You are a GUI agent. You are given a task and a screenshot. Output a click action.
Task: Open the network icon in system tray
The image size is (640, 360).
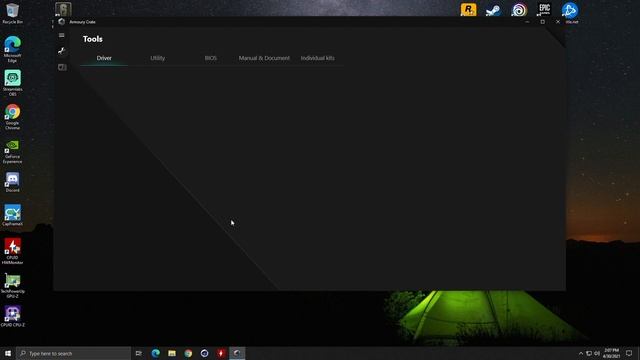coord(589,353)
